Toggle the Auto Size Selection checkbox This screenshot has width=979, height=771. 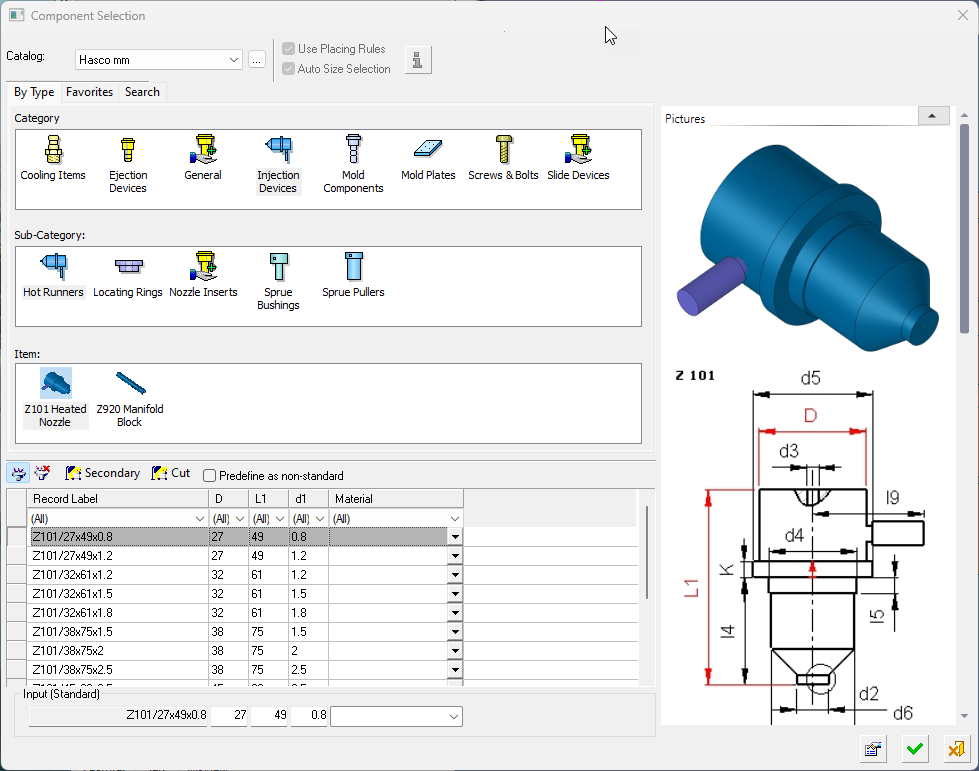pyautogui.click(x=289, y=69)
